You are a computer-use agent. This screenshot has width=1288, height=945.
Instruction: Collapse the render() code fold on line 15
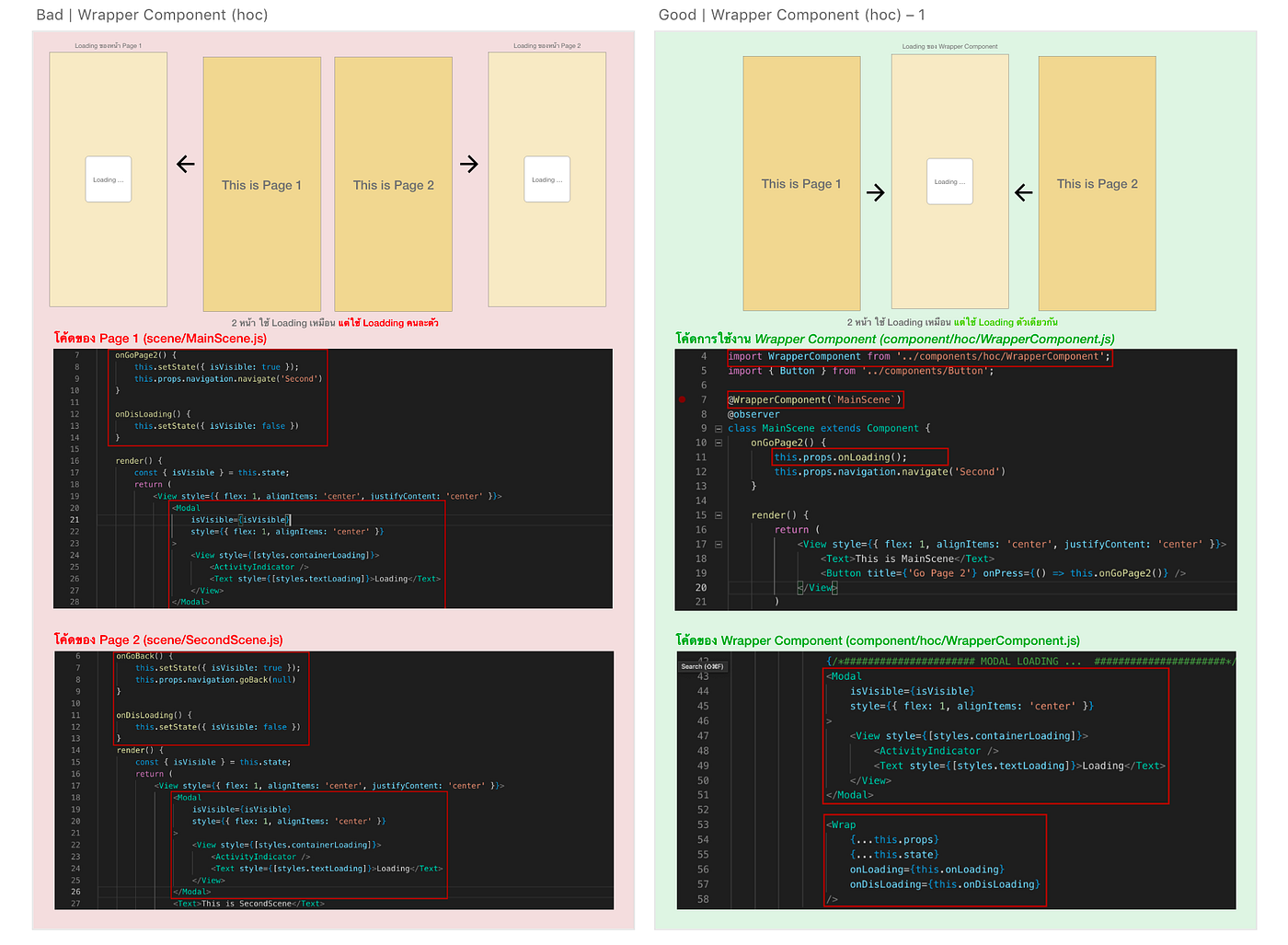click(719, 514)
